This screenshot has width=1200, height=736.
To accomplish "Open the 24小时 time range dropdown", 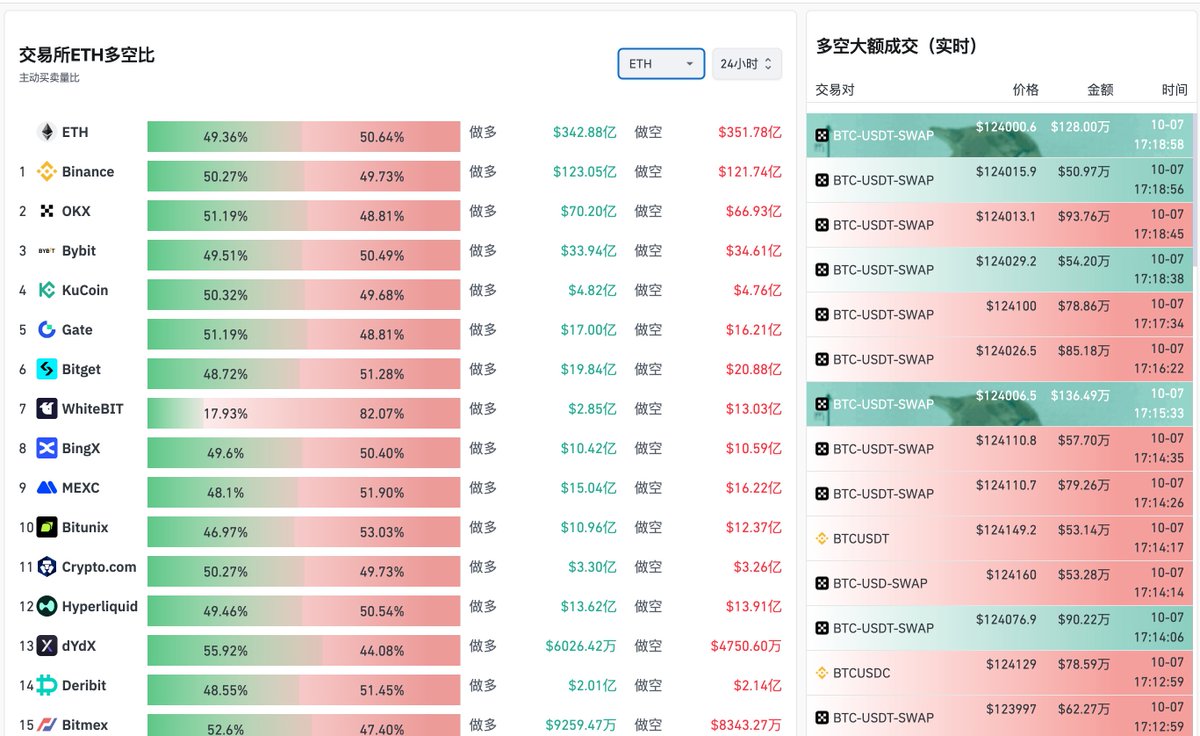I will click(x=746, y=64).
